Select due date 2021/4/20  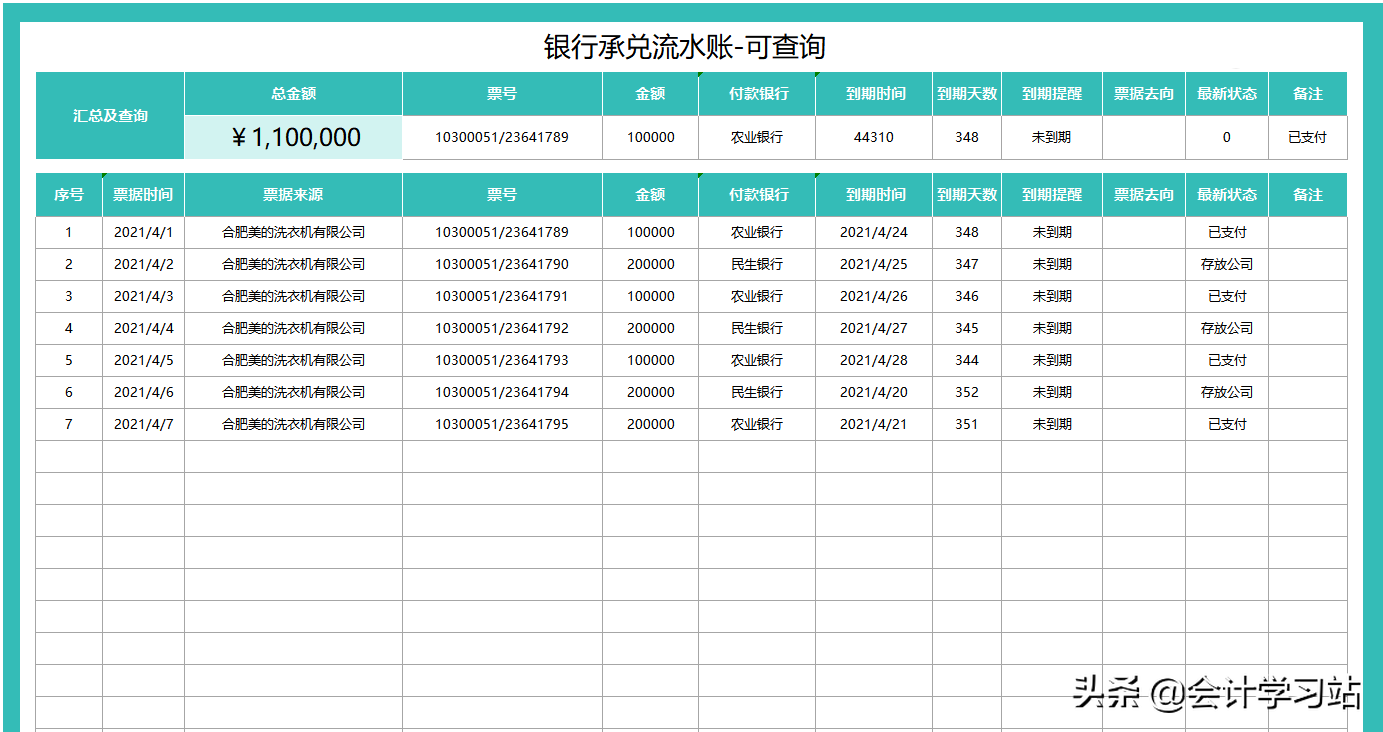click(x=874, y=392)
